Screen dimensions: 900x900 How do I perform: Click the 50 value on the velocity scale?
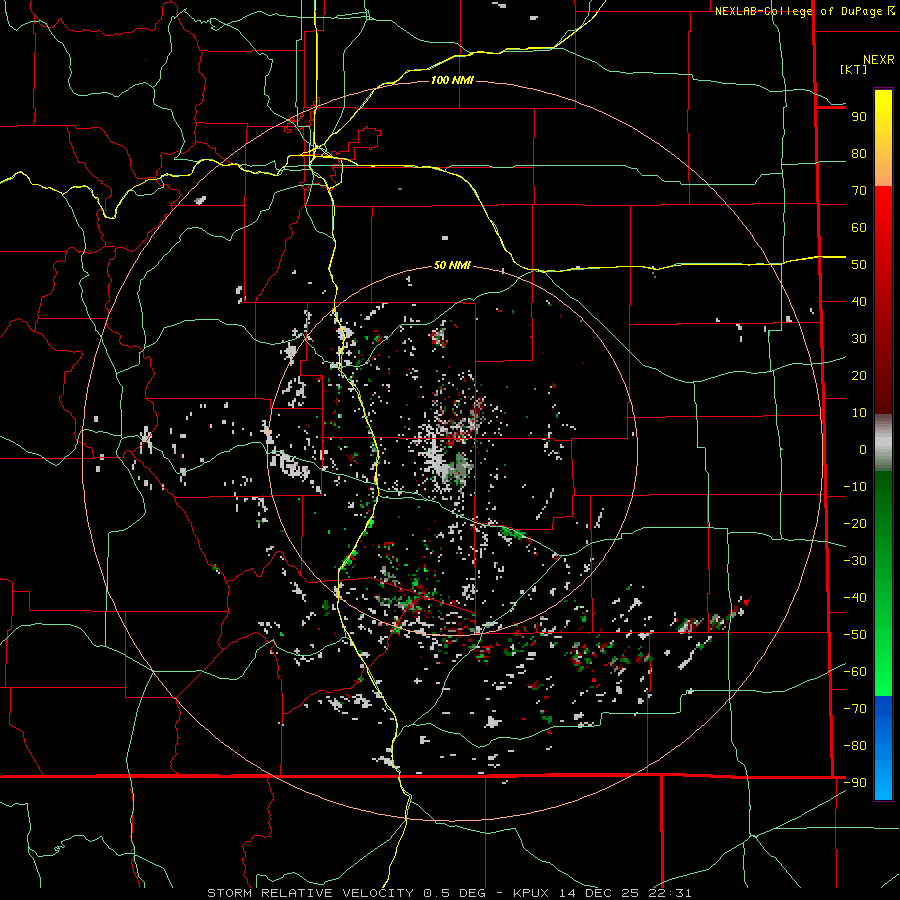click(859, 265)
